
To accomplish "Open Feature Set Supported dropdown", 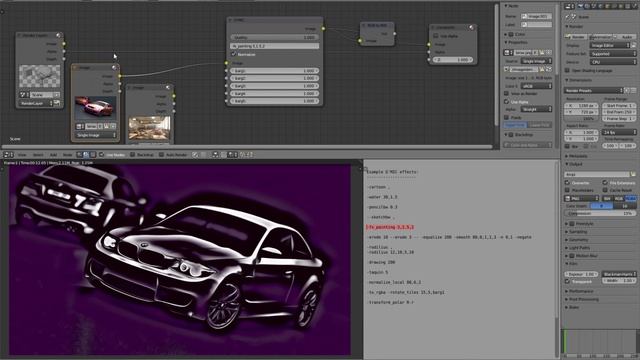I will (613, 53).
